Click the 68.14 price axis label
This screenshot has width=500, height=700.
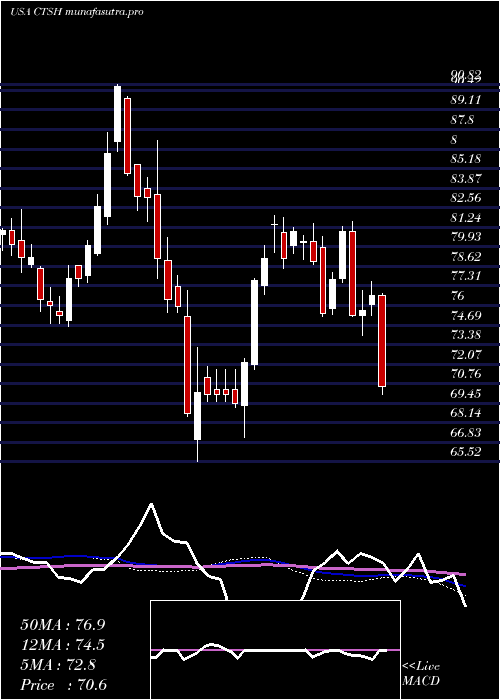[466, 413]
